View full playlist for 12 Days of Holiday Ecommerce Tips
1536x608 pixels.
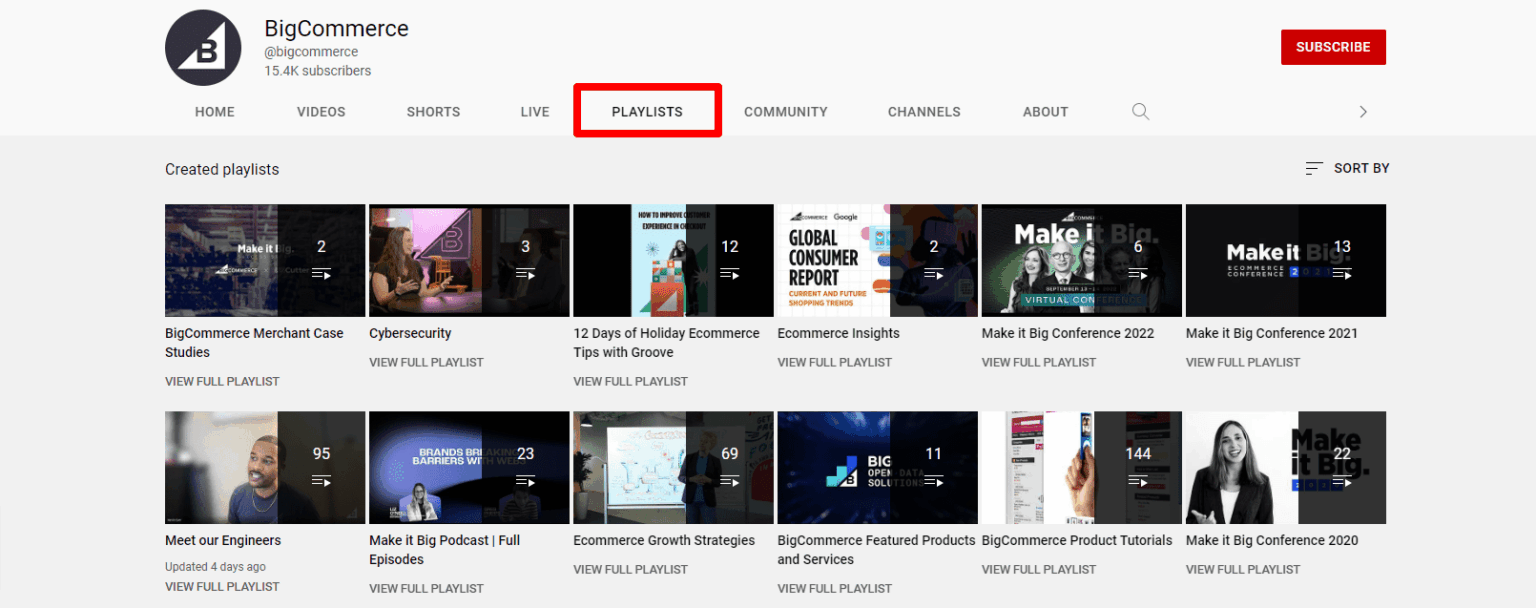click(630, 381)
